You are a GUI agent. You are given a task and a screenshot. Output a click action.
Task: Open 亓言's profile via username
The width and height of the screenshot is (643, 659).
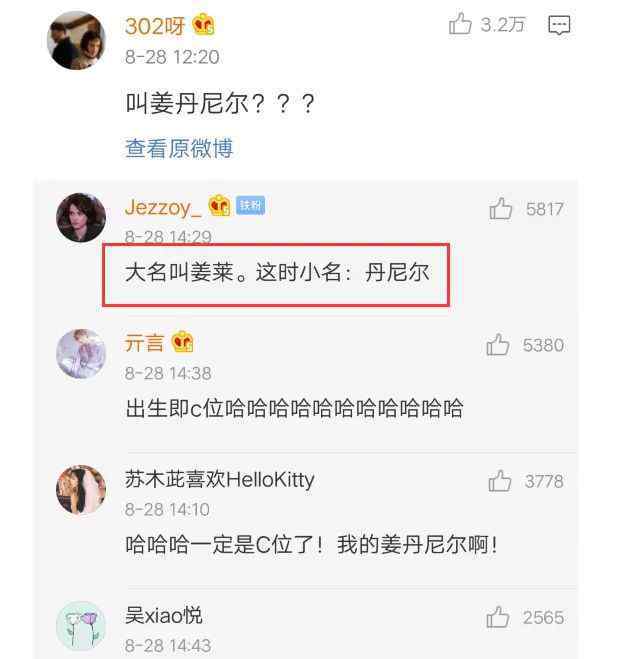pyautogui.click(x=144, y=343)
